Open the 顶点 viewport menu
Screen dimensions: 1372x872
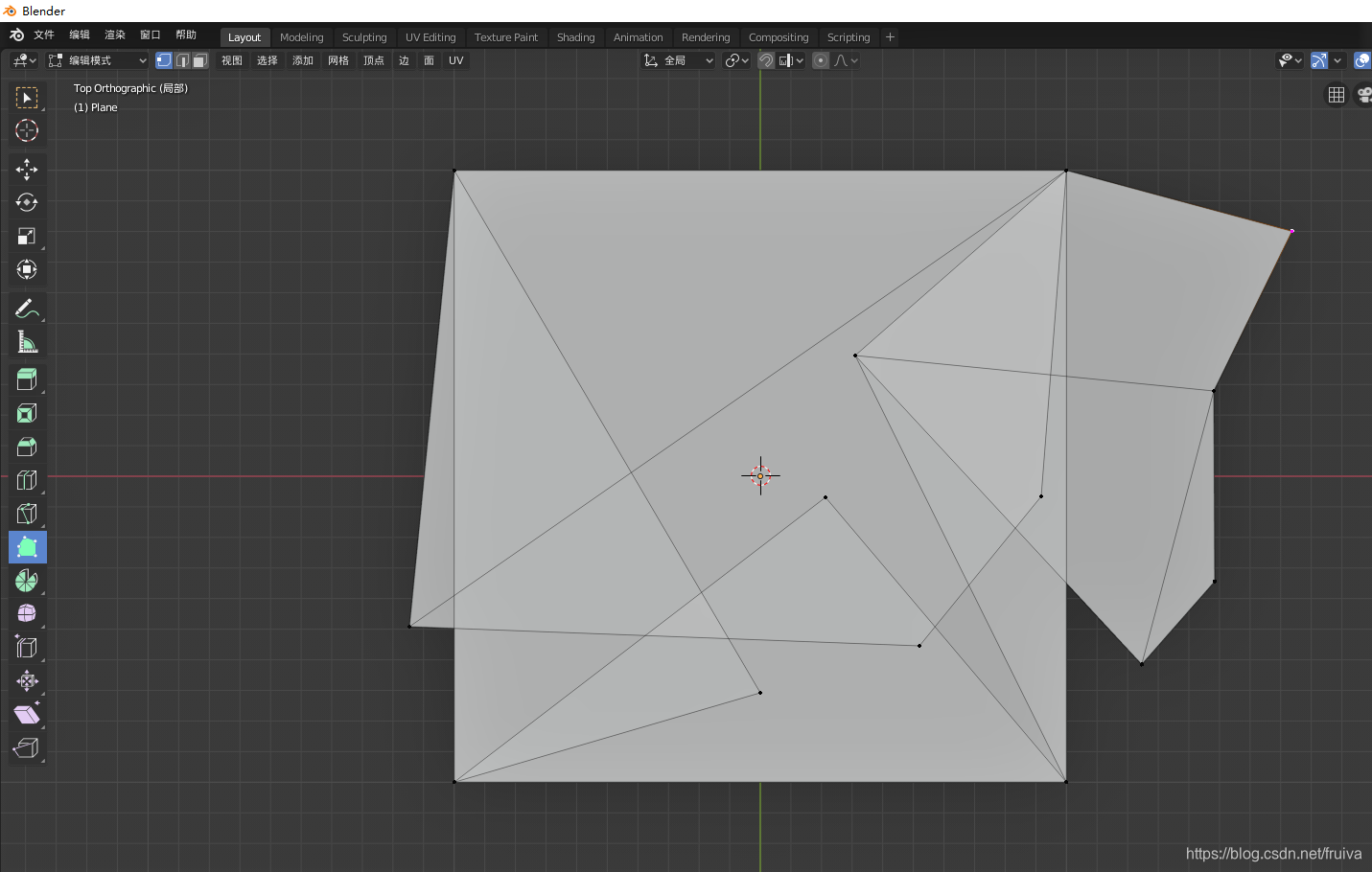(374, 60)
